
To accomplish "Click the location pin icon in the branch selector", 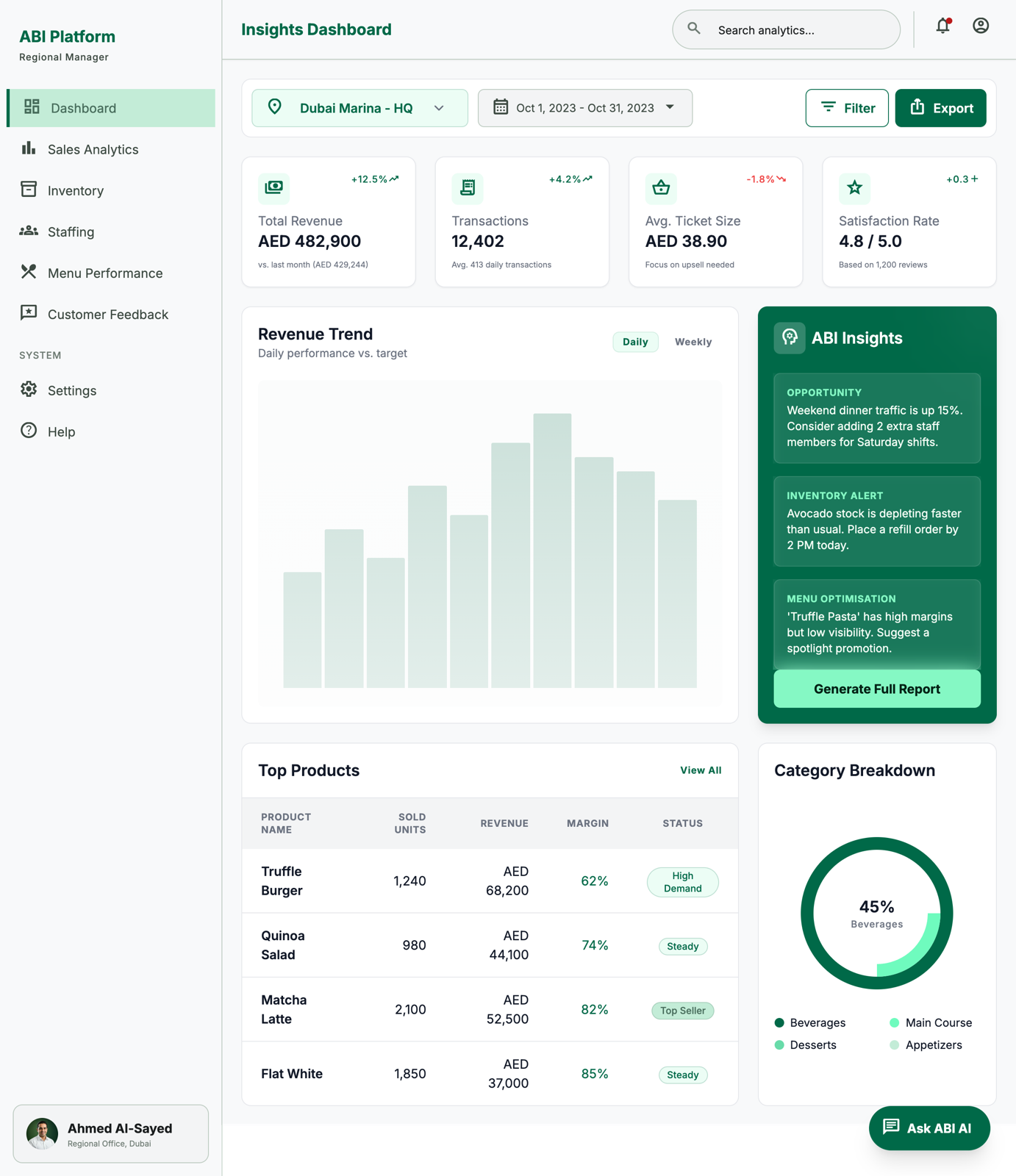I will coord(275,107).
